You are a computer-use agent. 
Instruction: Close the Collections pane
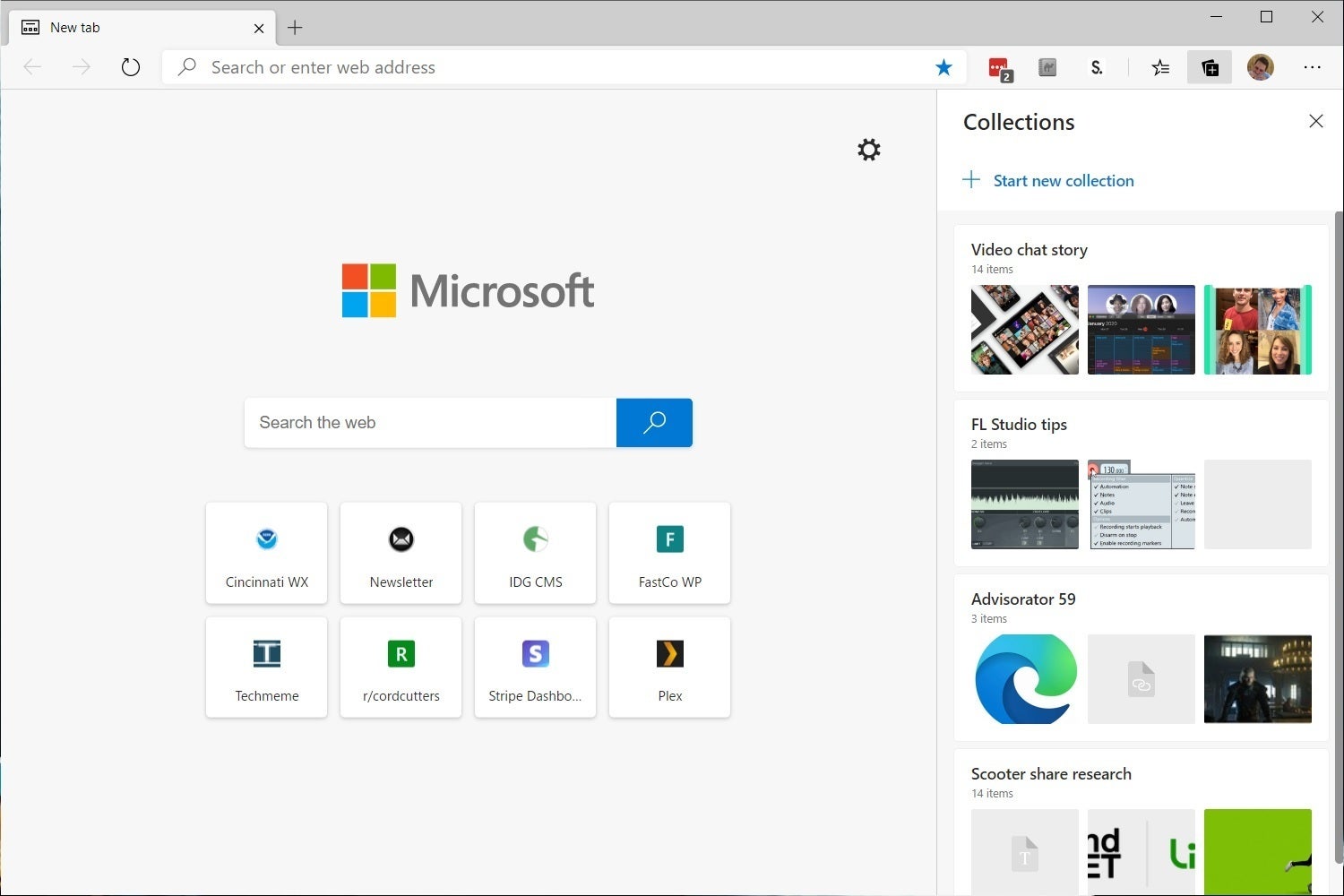coord(1315,121)
